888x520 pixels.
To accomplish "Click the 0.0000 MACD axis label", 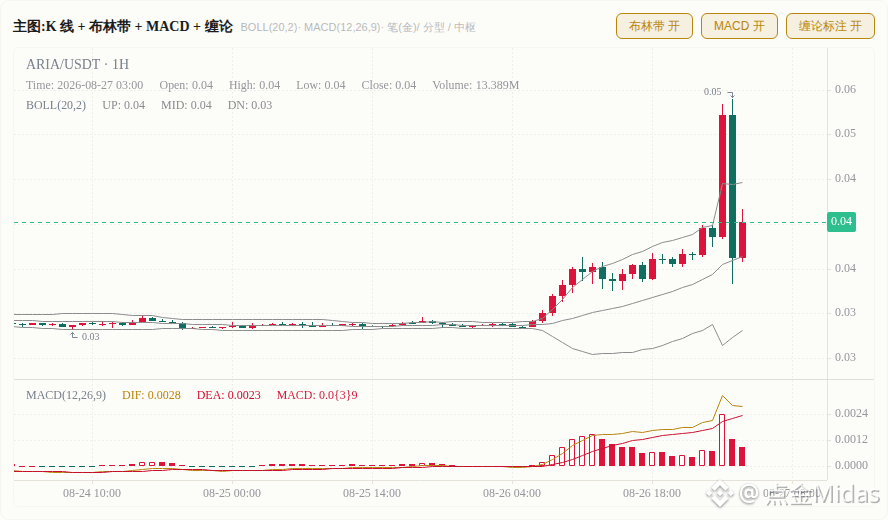I will click(x=851, y=466).
